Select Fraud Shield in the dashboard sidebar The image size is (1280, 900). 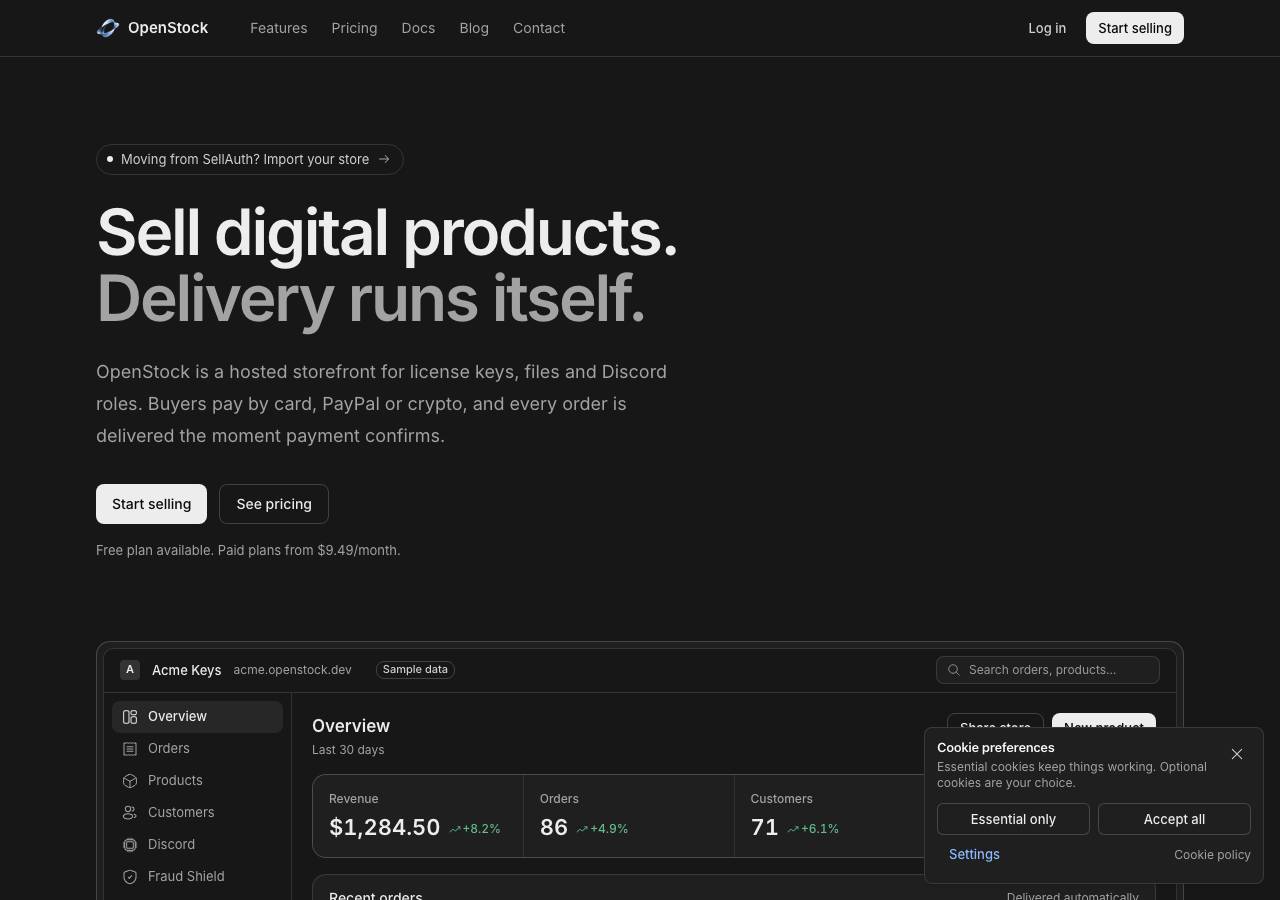pos(198,877)
